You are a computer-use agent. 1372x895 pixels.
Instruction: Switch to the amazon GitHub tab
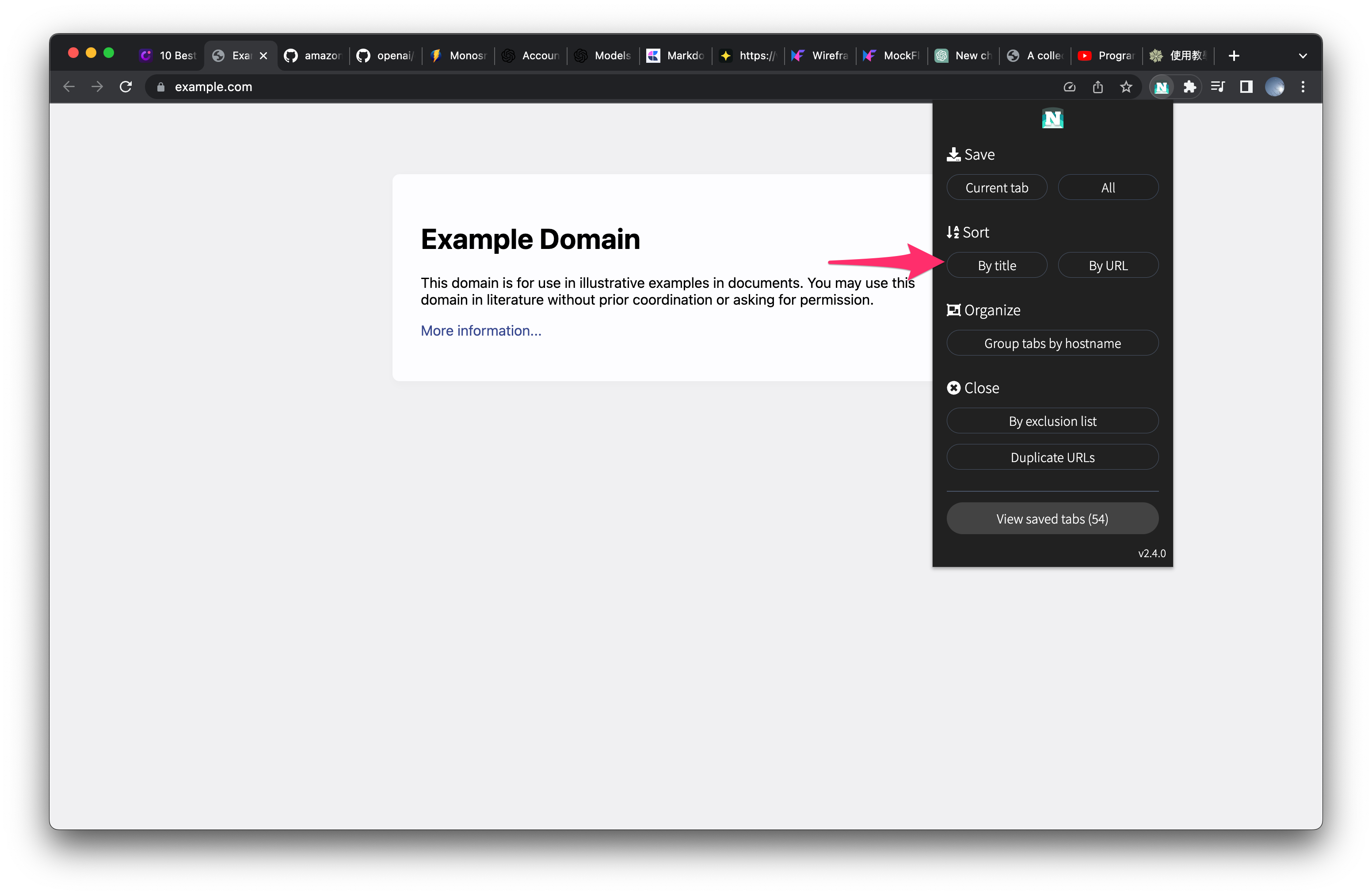click(x=313, y=55)
